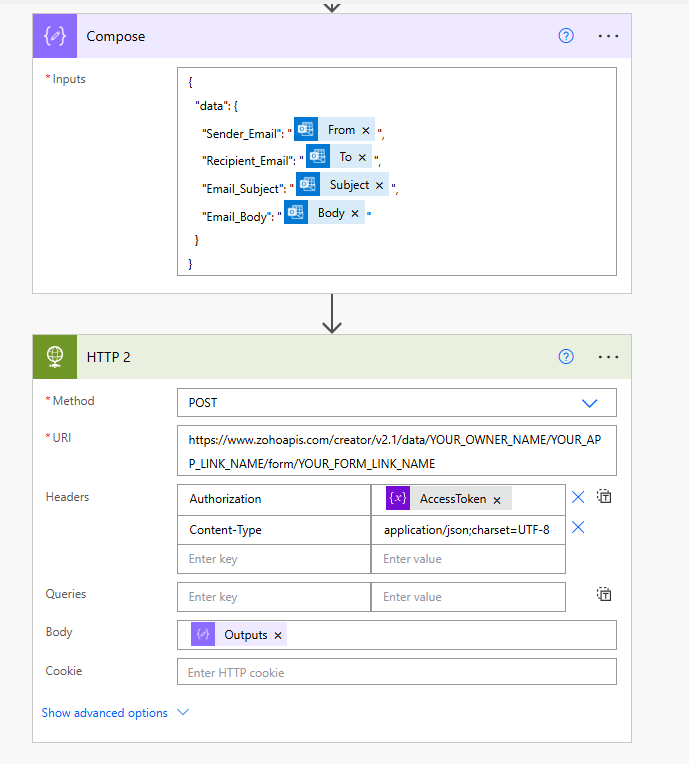
Task: Click the "data": { line in Inputs
Action: click(x=216, y=106)
